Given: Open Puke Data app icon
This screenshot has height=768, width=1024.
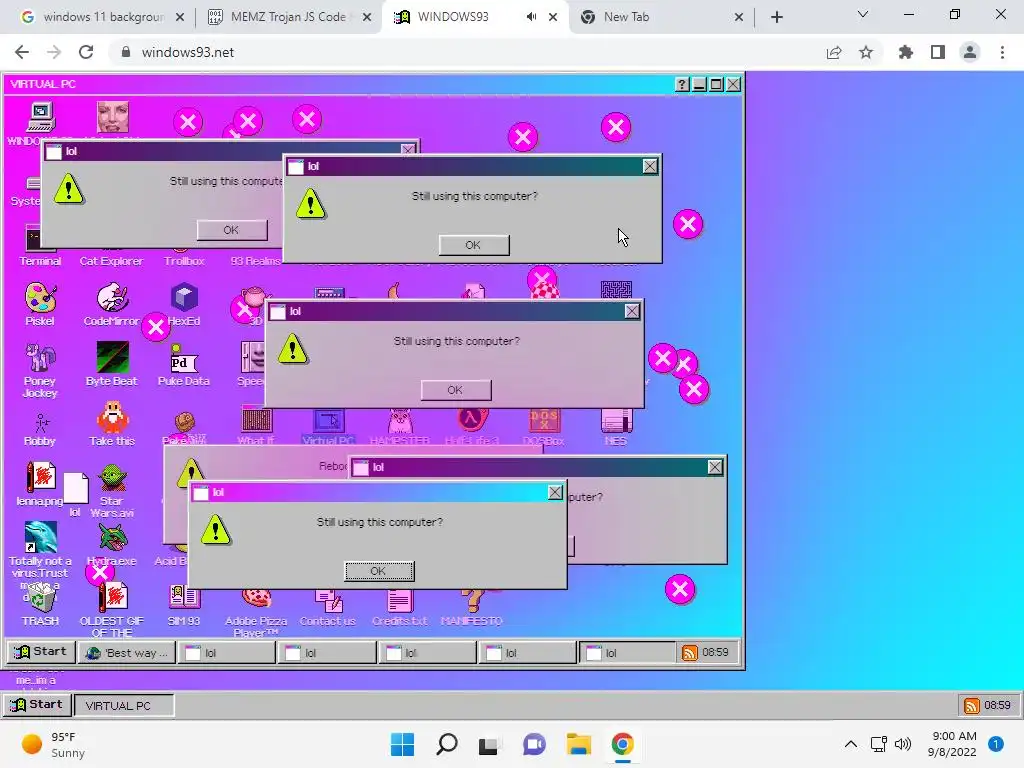Looking at the screenshot, I should pos(184,364).
